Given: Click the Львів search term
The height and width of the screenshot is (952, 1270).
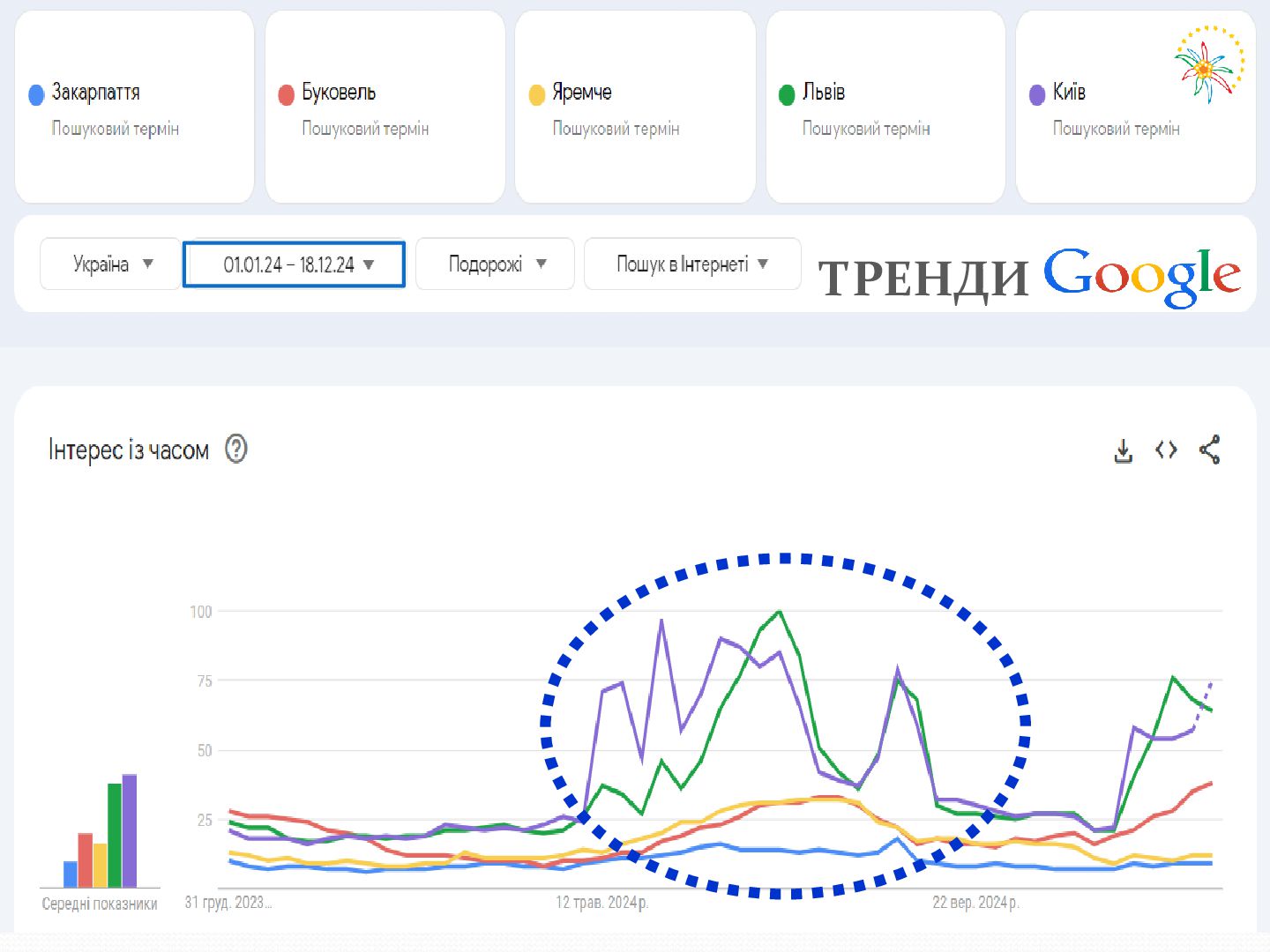Looking at the screenshot, I should (x=823, y=93).
